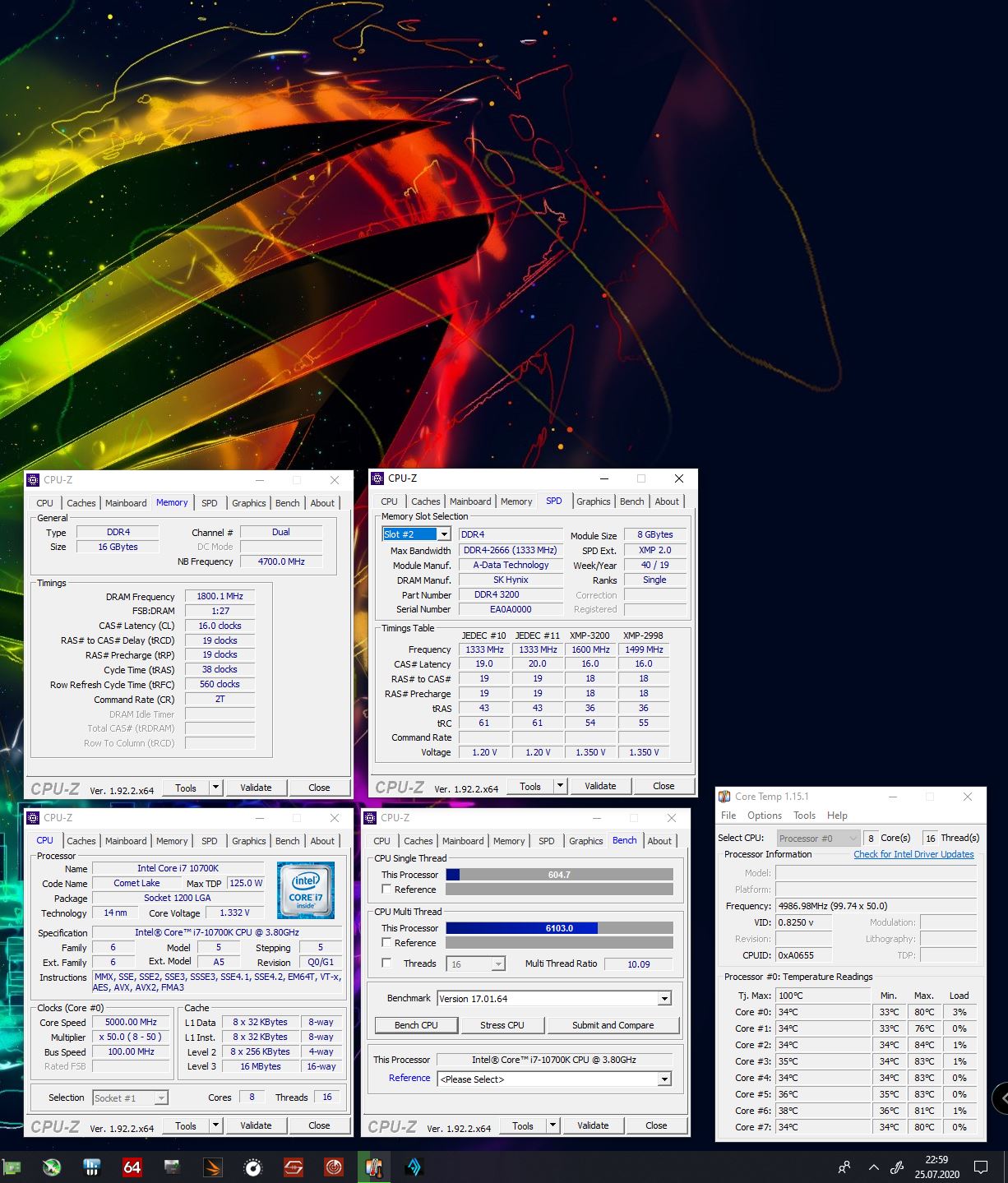This screenshot has height=1183, width=1008.
Task: Expand the Tools arrow in the SPD window
Action: [560, 786]
